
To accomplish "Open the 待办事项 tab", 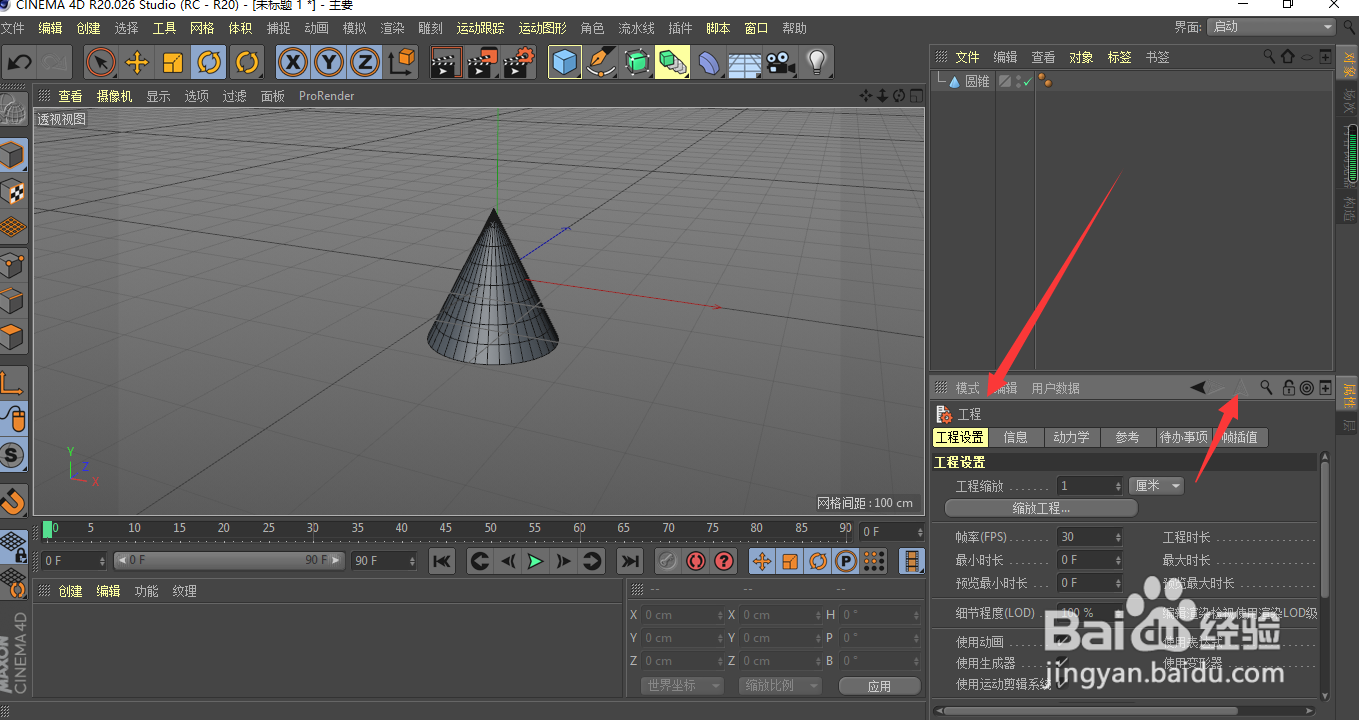I will click(x=1184, y=437).
